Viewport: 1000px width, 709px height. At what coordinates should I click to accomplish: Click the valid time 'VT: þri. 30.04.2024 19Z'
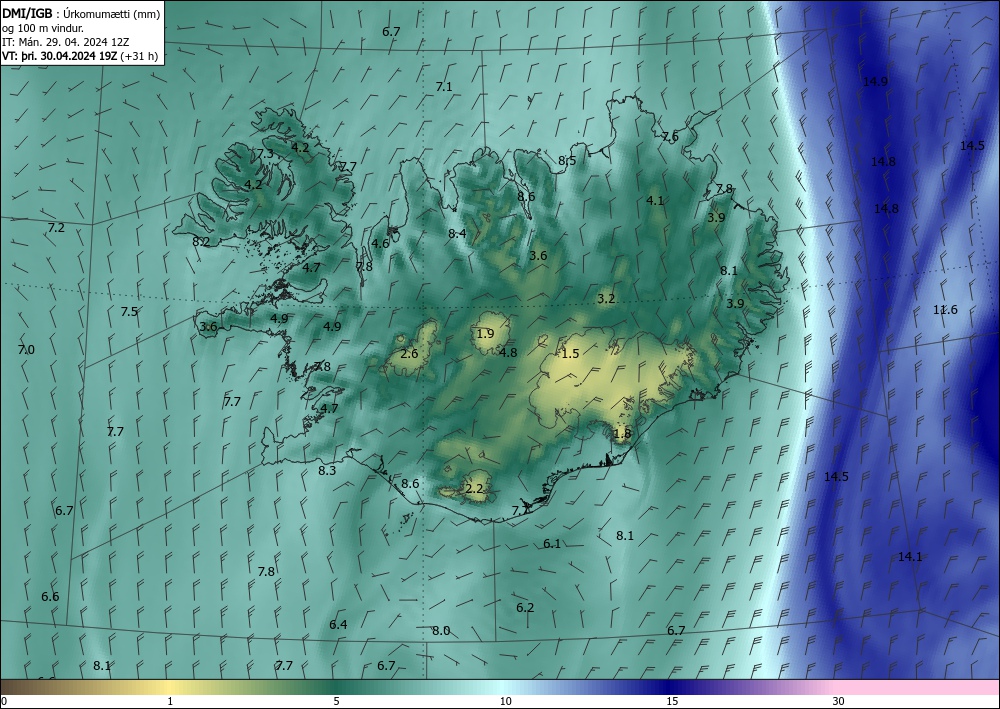point(60,55)
